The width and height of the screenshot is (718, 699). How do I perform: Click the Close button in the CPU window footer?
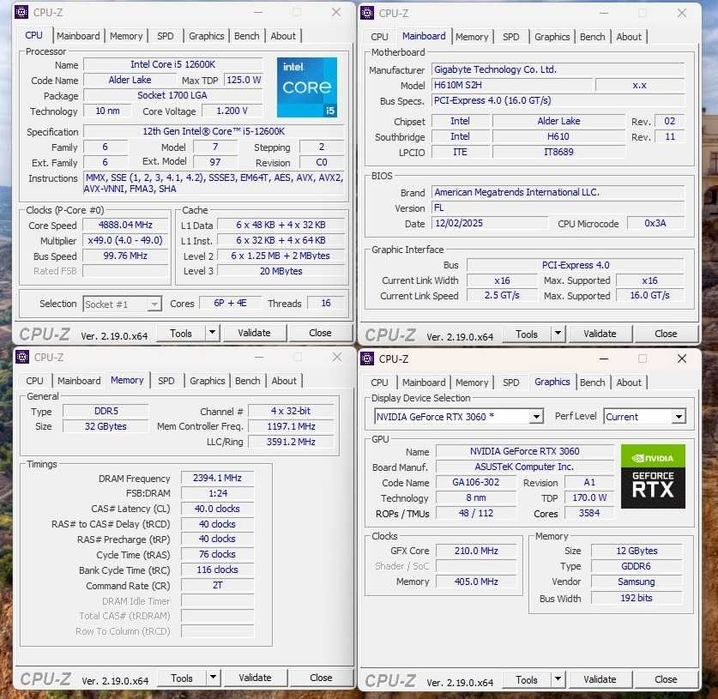(x=320, y=333)
